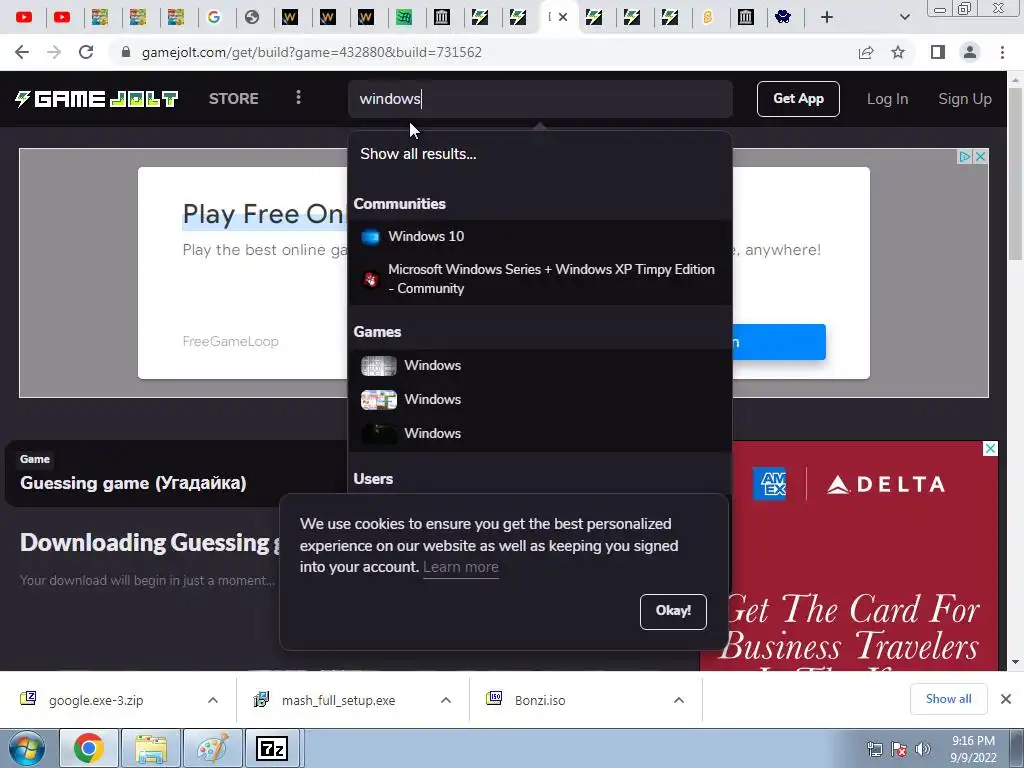This screenshot has height=768, width=1024.
Task: Click the page vertical scrollbar thumb
Action: (x=1014, y=175)
